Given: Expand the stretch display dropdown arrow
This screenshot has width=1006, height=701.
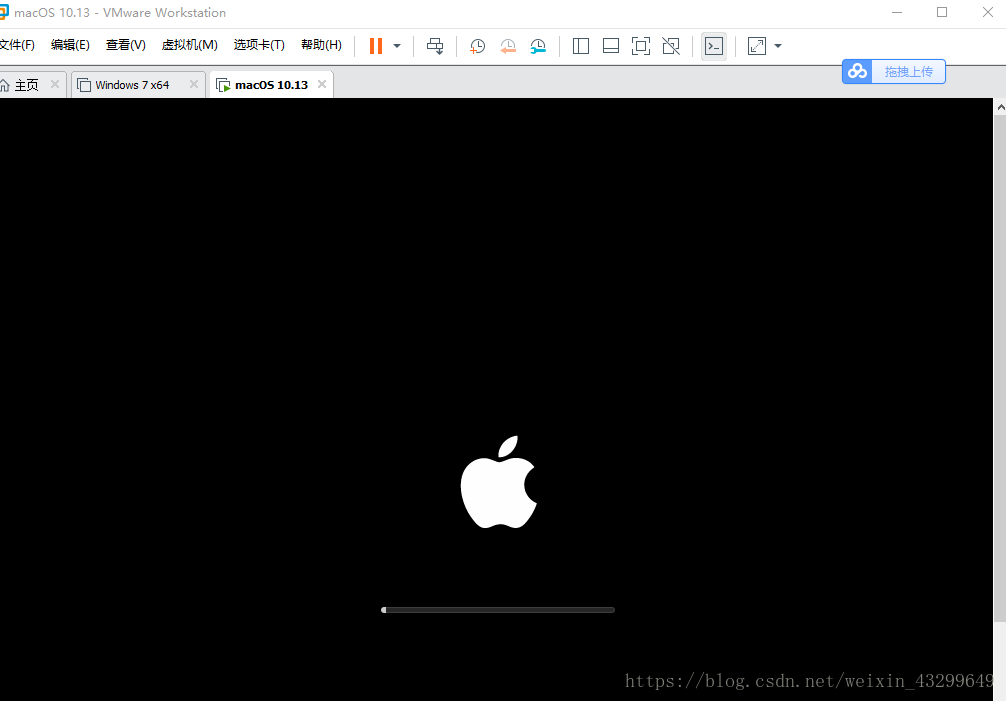Looking at the screenshot, I should pyautogui.click(x=778, y=46).
